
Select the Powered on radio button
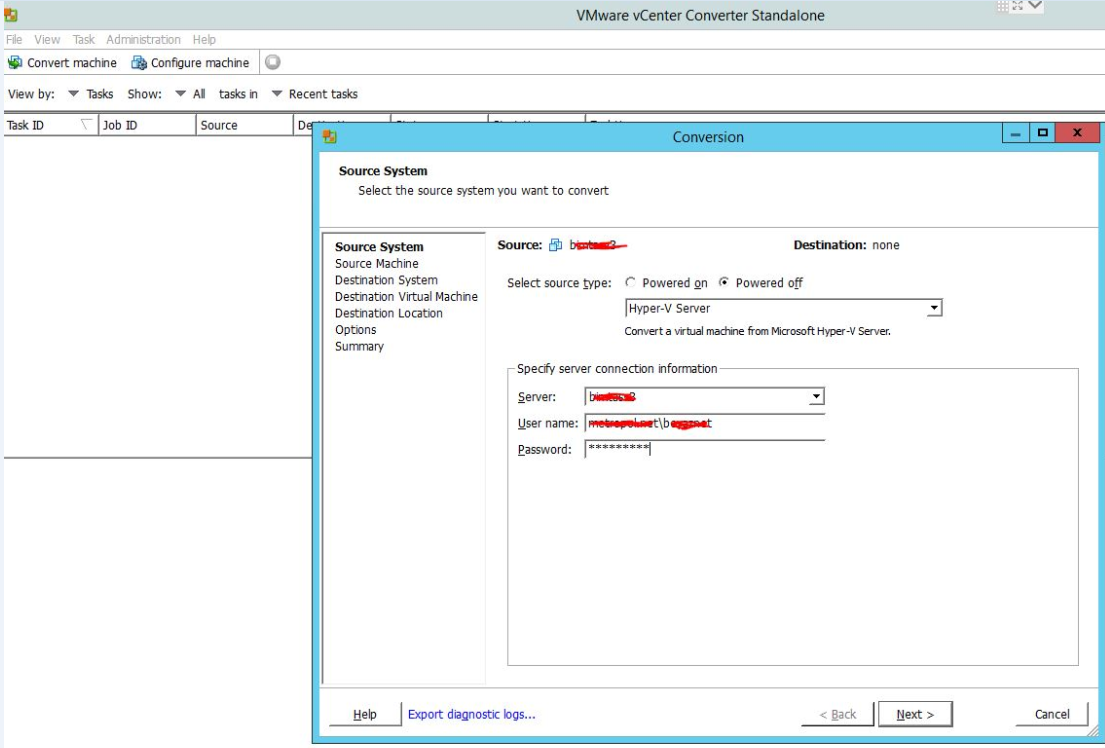coord(630,283)
